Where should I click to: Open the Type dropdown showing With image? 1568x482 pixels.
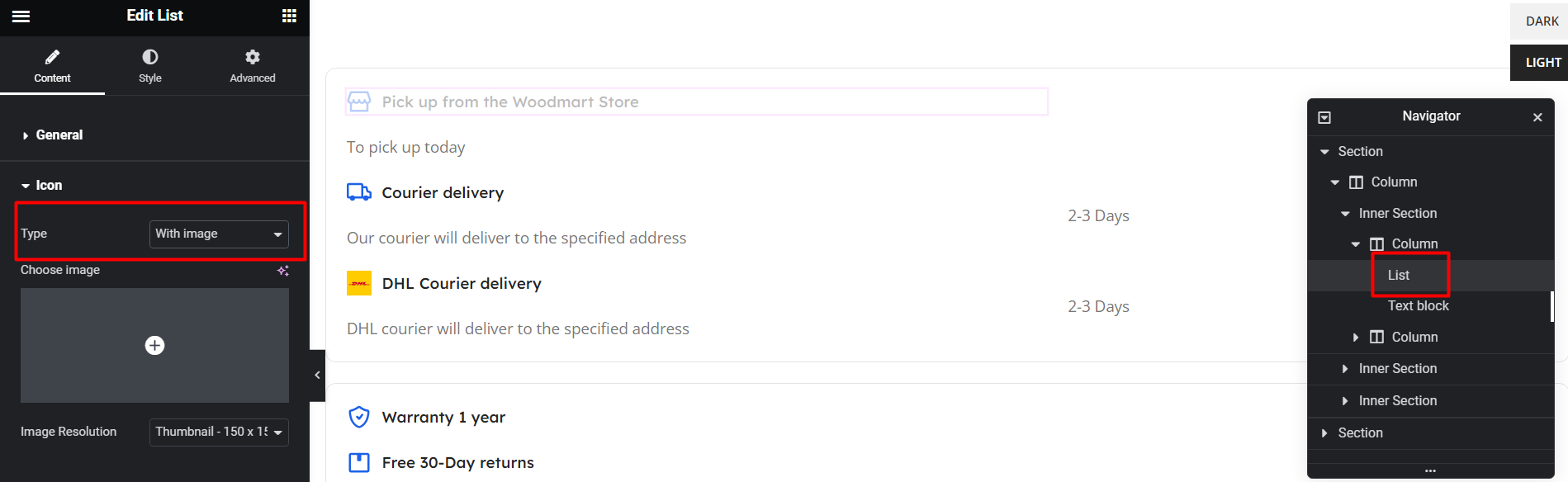(x=219, y=234)
